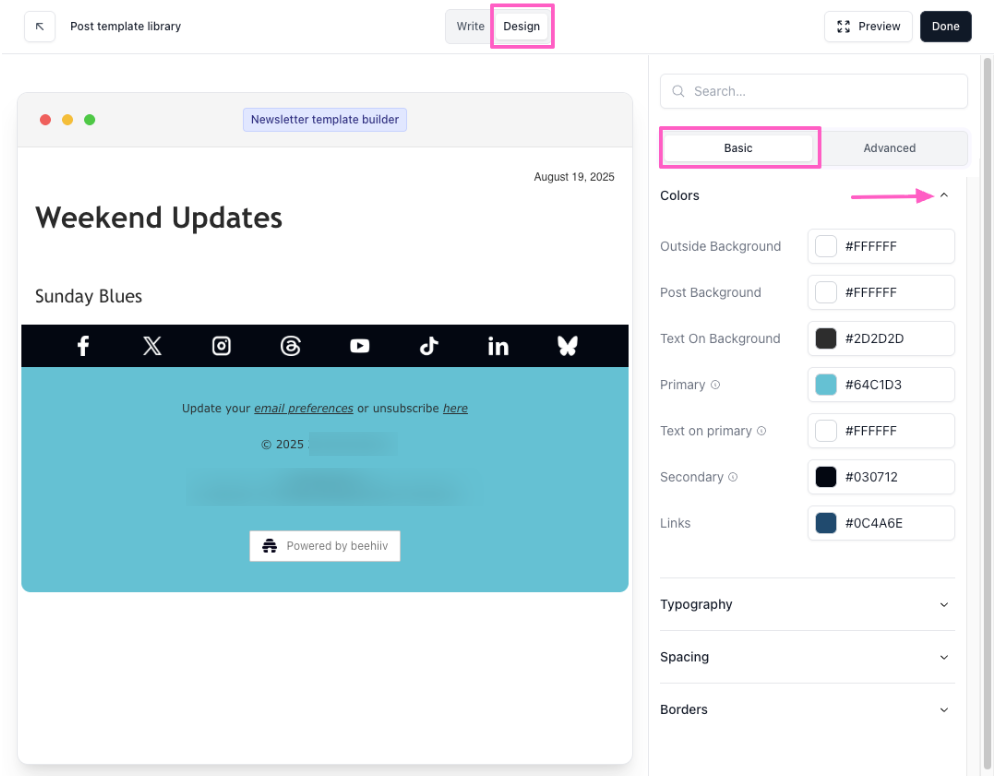Open the Preview button
1000x776 pixels.
click(868, 27)
